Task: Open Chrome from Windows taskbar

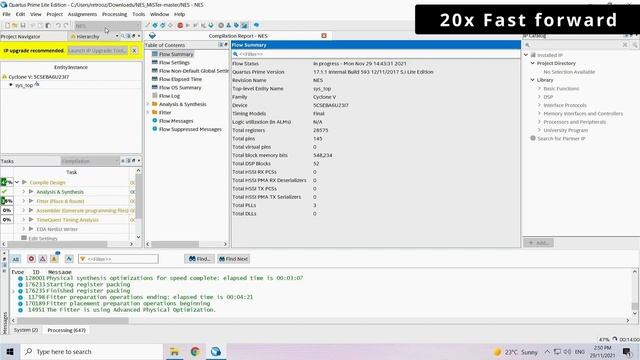Action: 195,351
